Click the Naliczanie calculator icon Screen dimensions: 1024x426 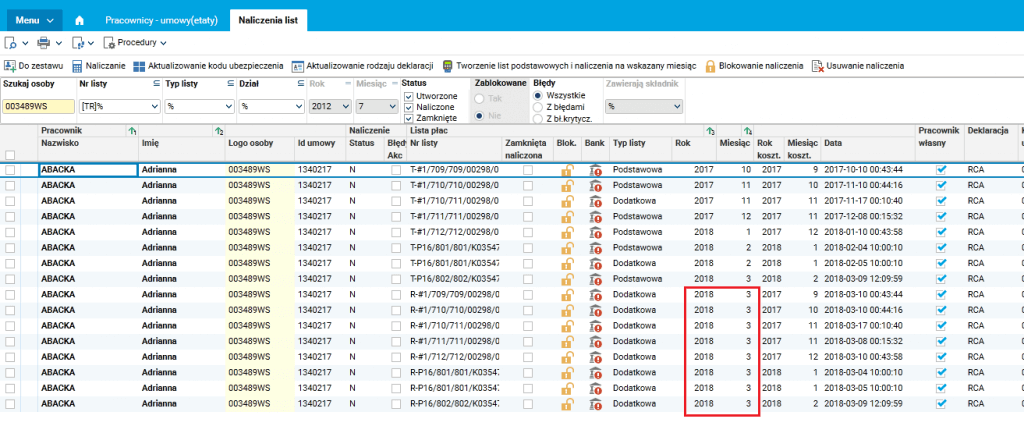77,66
